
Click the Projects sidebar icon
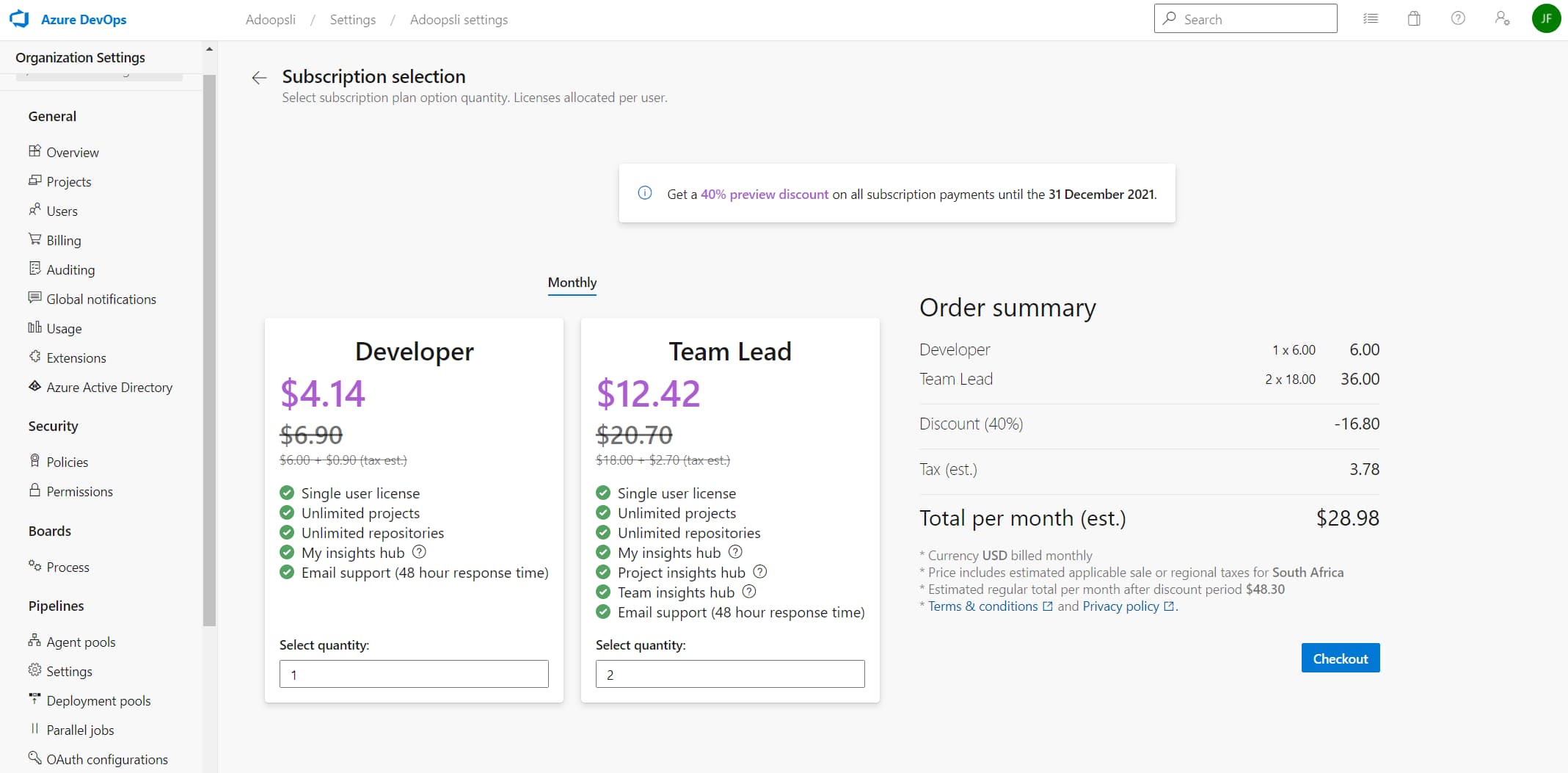(x=34, y=181)
